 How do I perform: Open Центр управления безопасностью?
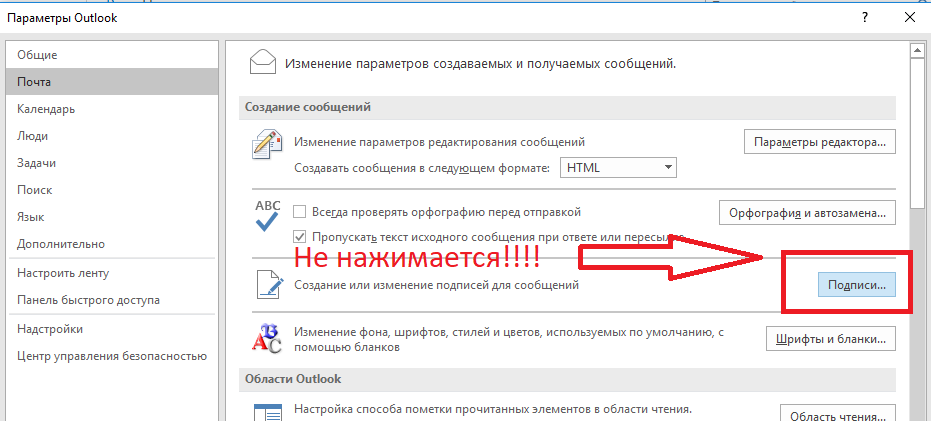[111, 356]
